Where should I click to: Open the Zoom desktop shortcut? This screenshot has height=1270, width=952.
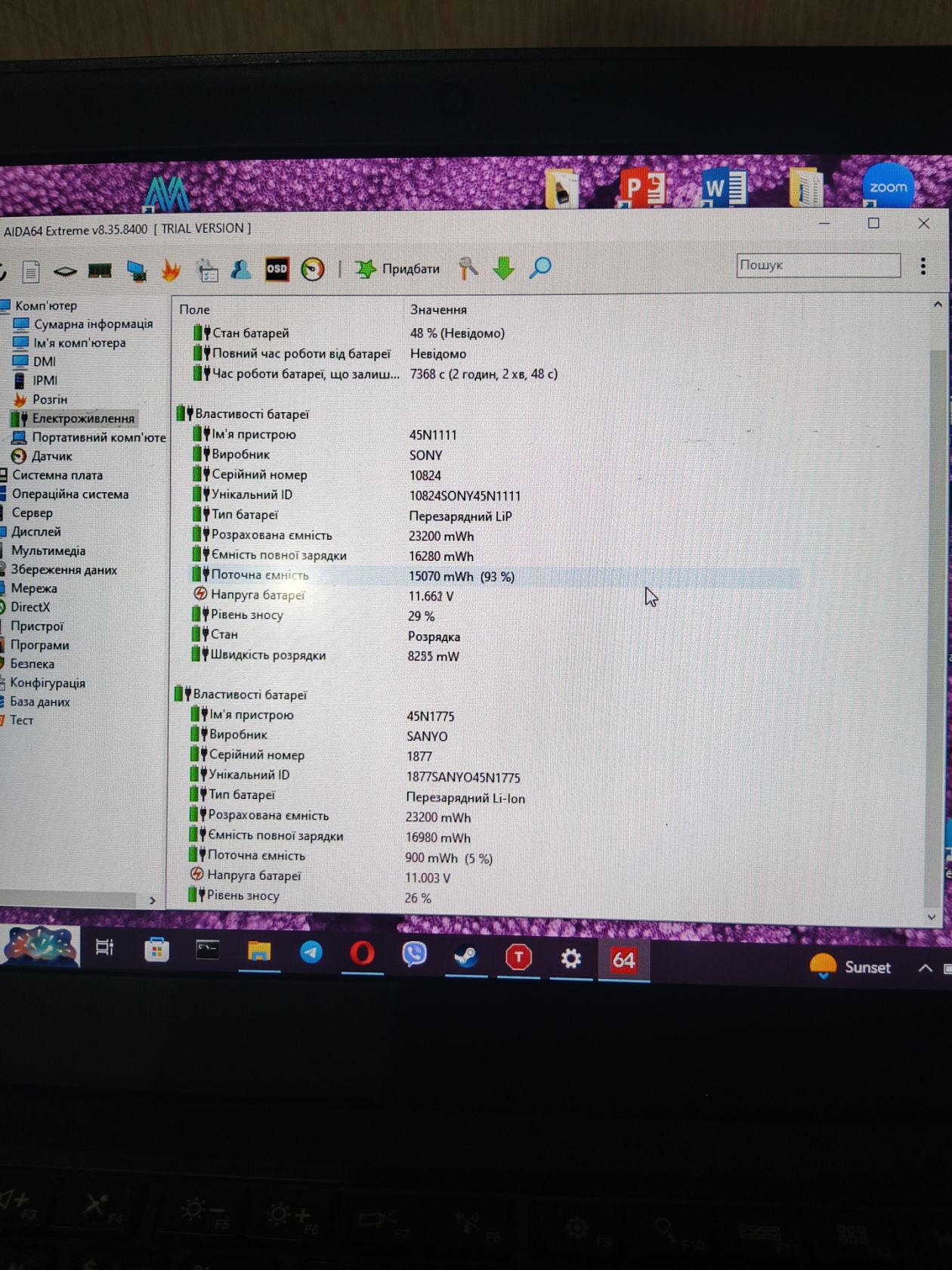coord(887,187)
